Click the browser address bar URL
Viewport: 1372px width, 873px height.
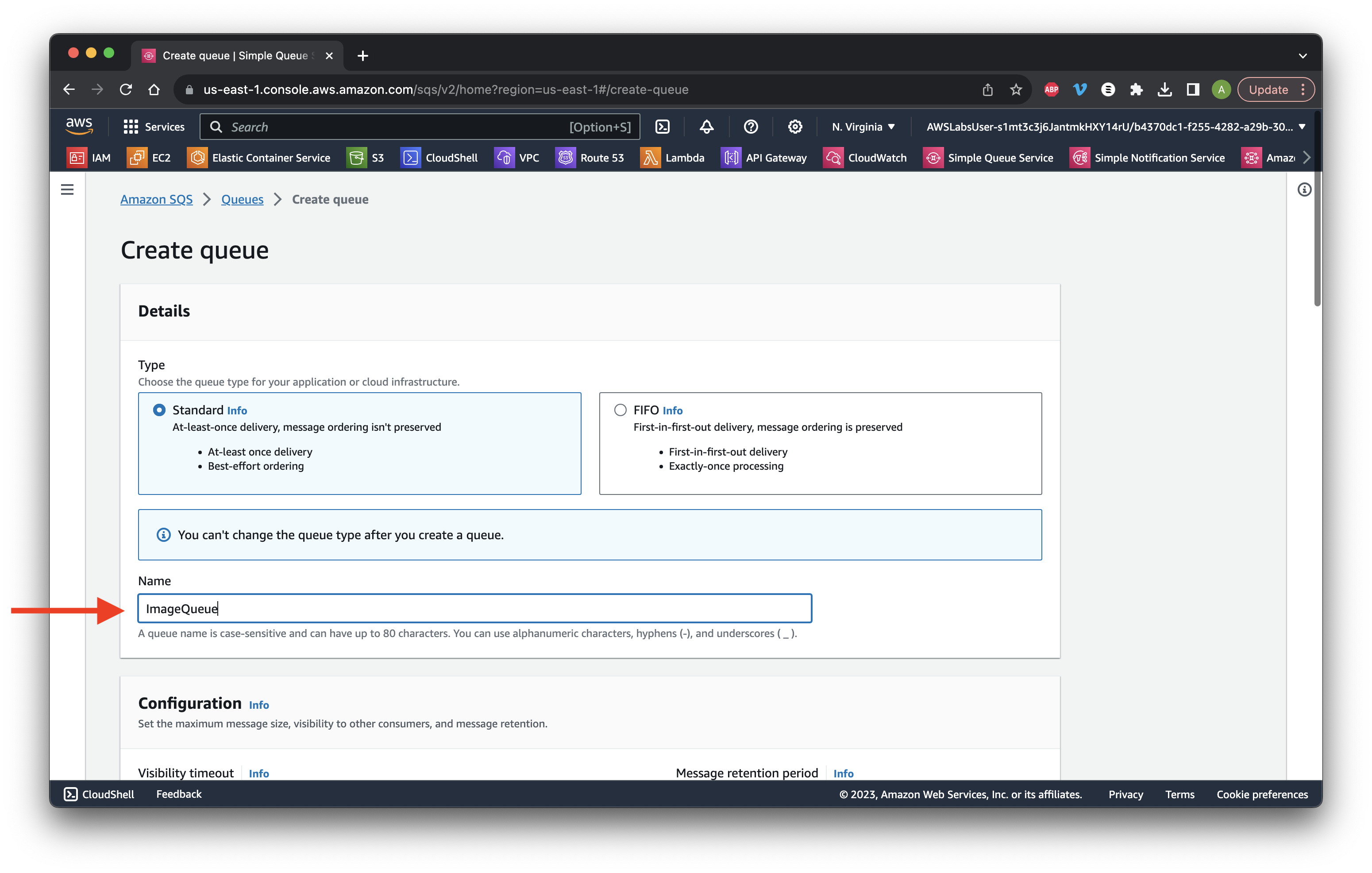pos(446,89)
